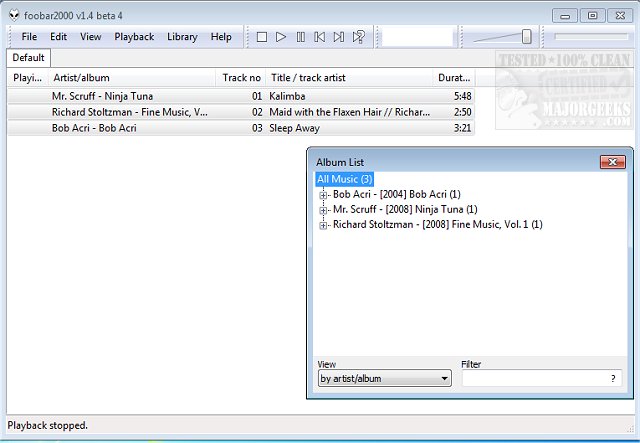This screenshot has width=640, height=443.
Task: Skip to previous track button
Action: 319,37
